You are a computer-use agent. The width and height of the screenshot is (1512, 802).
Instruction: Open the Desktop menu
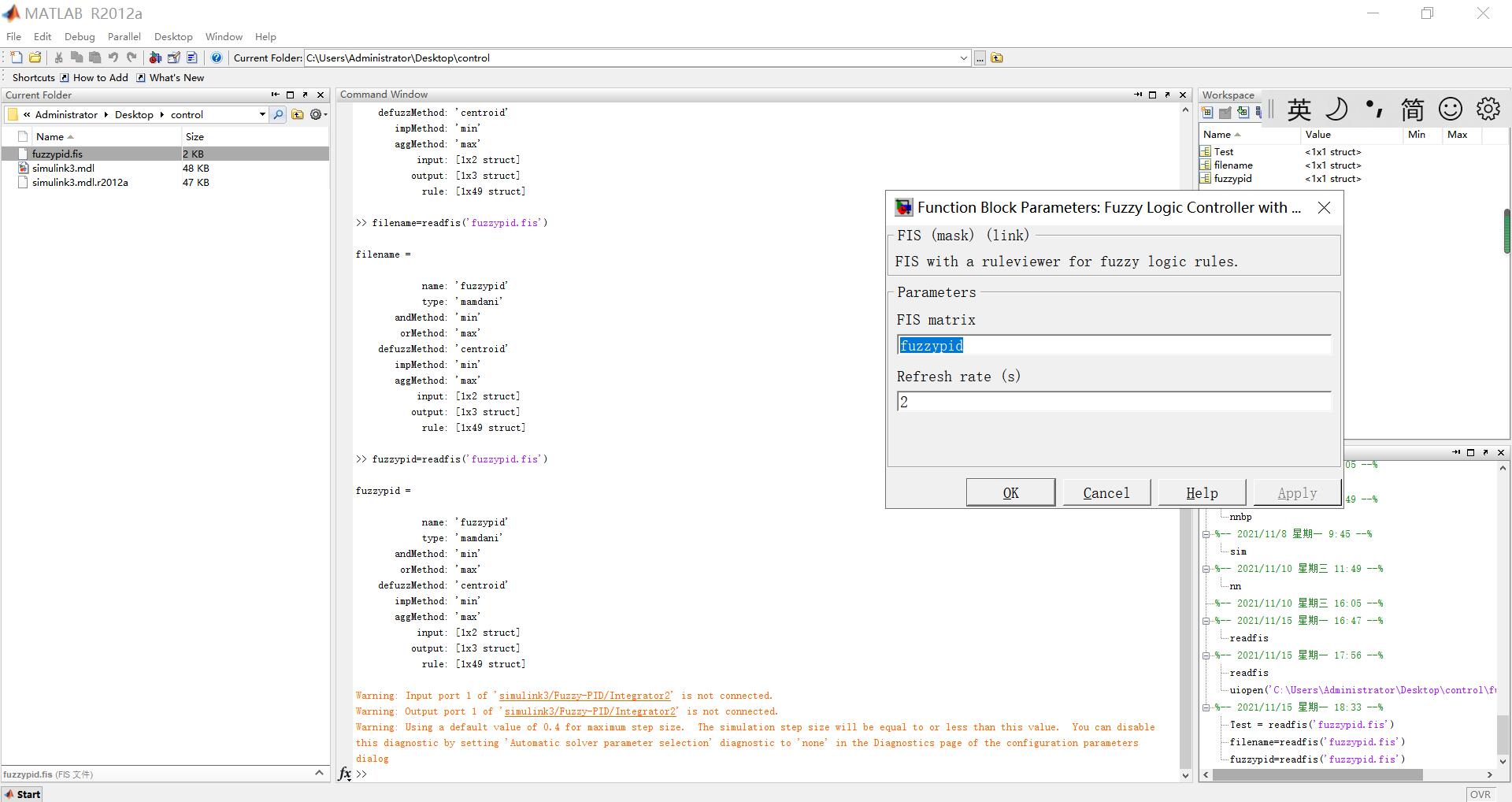[x=172, y=36]
